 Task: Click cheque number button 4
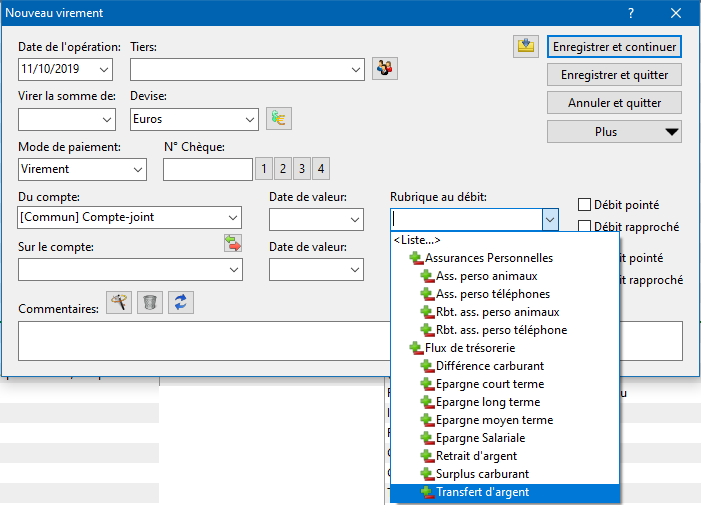coord(321,168)
